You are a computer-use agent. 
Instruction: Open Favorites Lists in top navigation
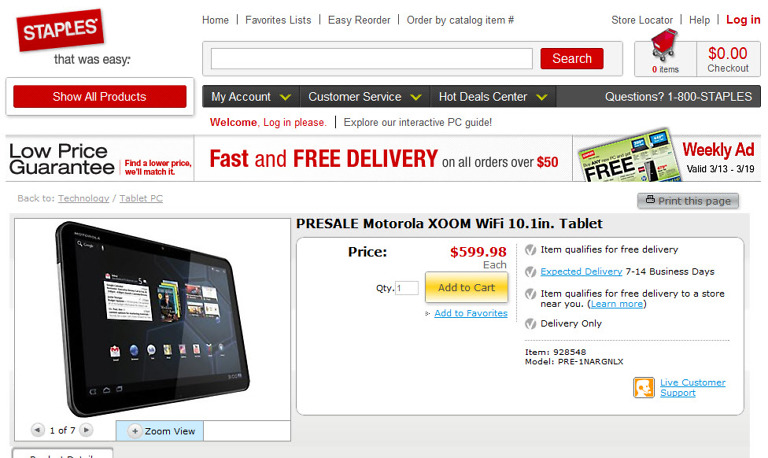(278, 20)
